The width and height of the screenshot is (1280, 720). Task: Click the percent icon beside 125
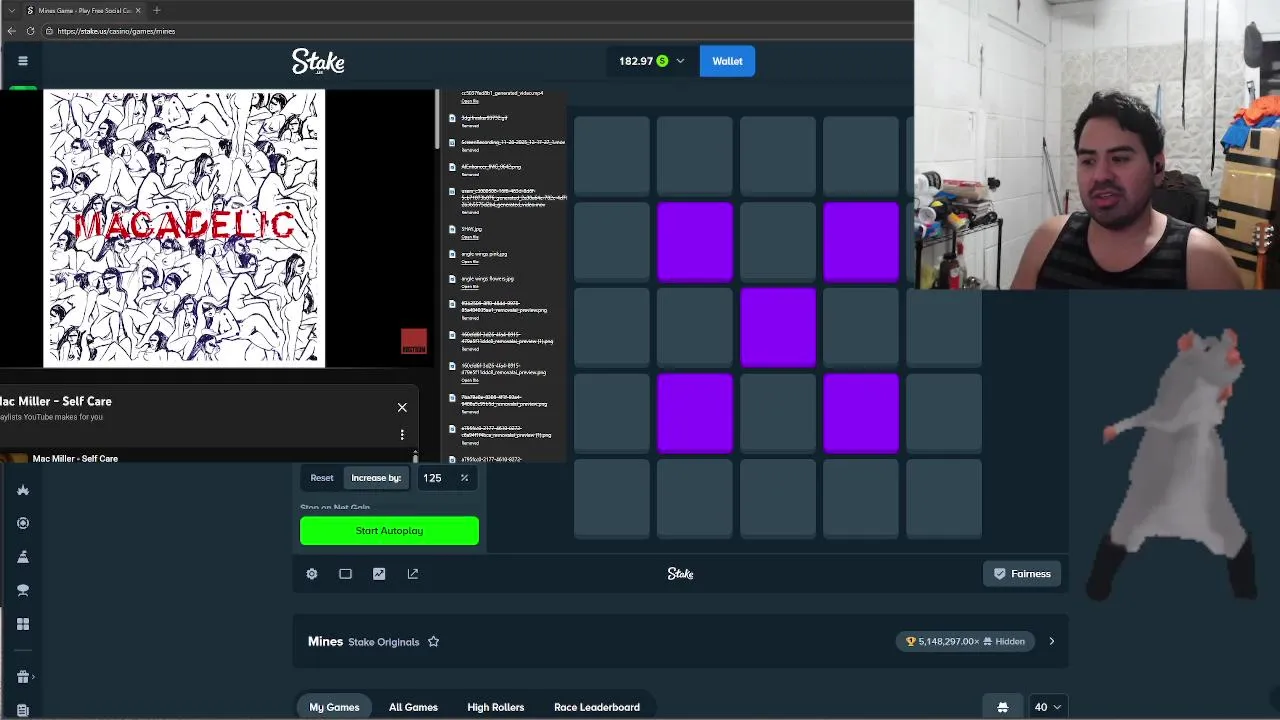tap(464, 478)
